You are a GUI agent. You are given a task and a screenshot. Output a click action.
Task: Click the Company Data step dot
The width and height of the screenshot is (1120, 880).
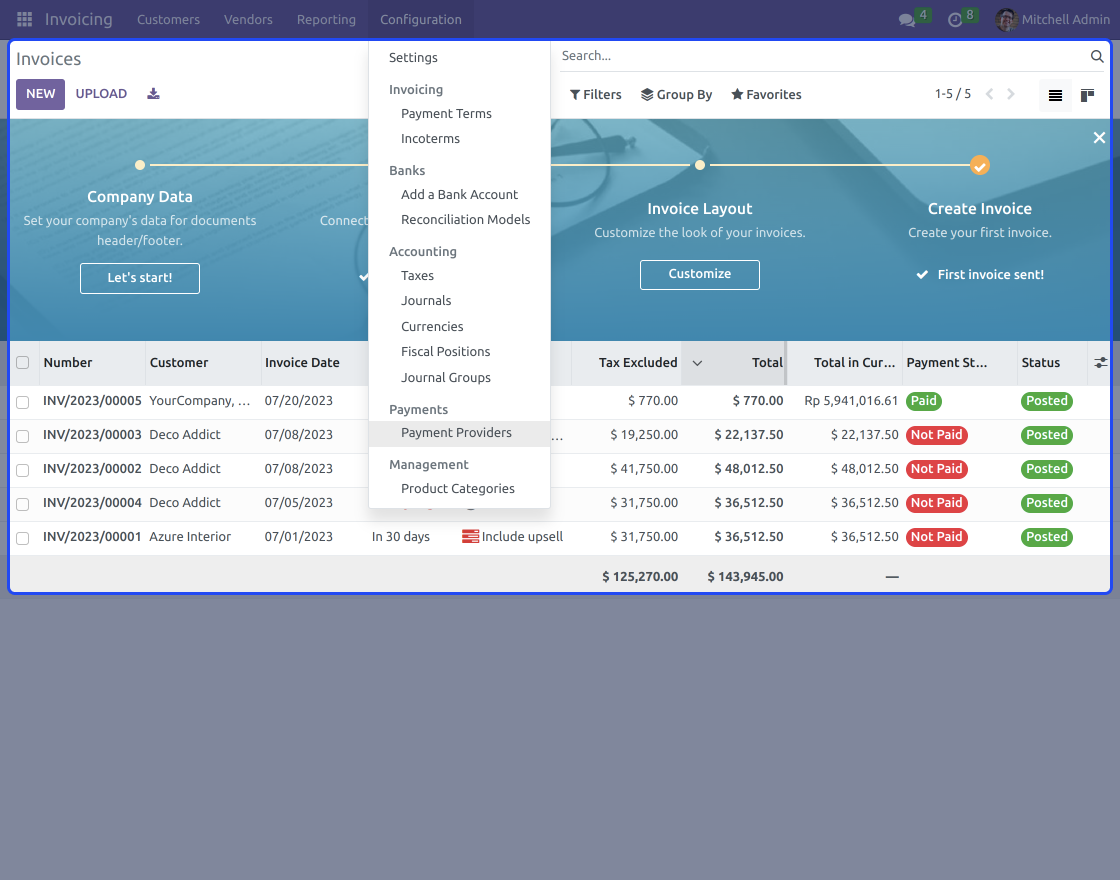click(x=140, y=165)
